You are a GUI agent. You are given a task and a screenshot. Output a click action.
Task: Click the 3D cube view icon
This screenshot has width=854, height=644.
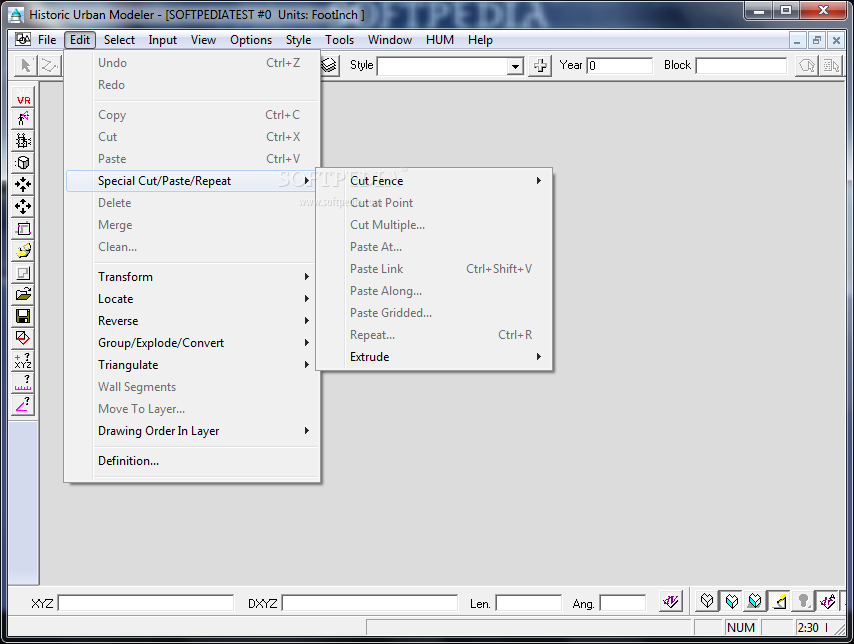pyautogui.click(x=23, y=163)
